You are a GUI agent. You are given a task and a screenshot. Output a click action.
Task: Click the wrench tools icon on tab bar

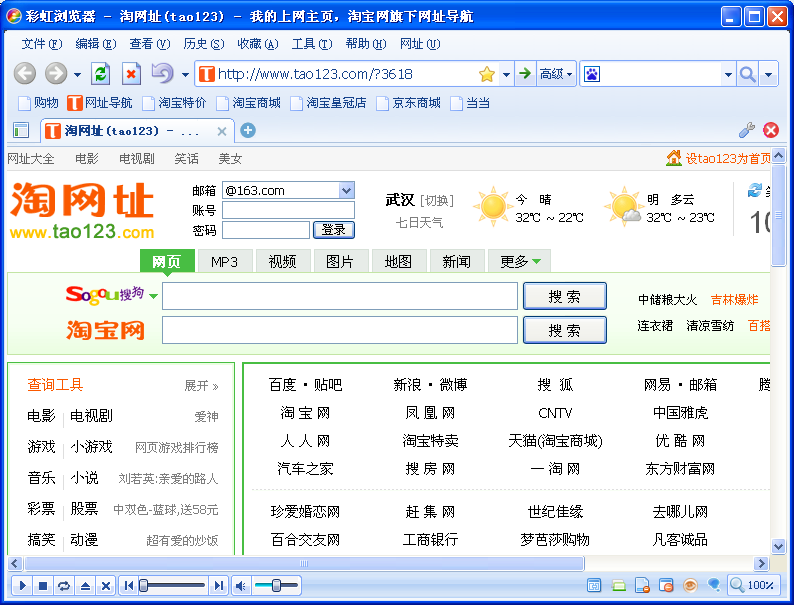pos(746,130)
